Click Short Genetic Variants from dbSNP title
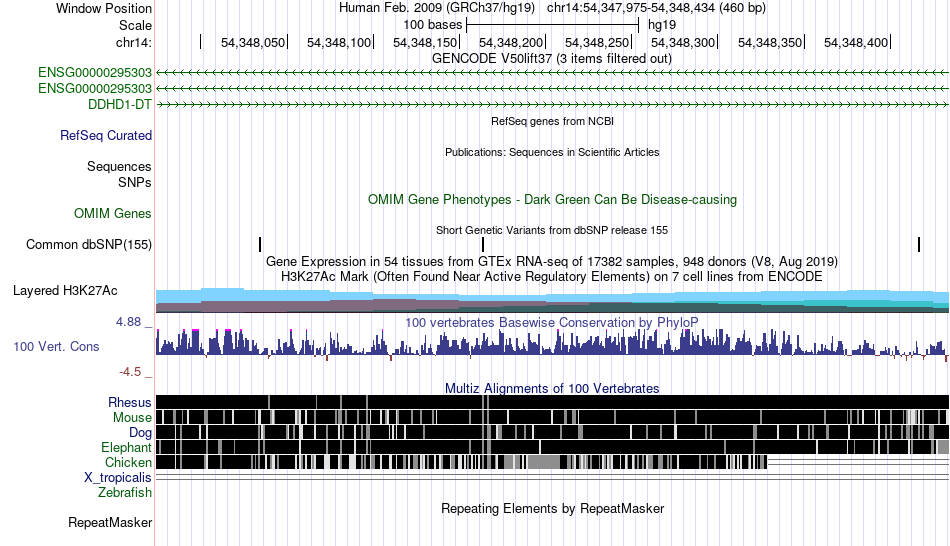Screen dimensions: 950x546 [x=552, y=230]
